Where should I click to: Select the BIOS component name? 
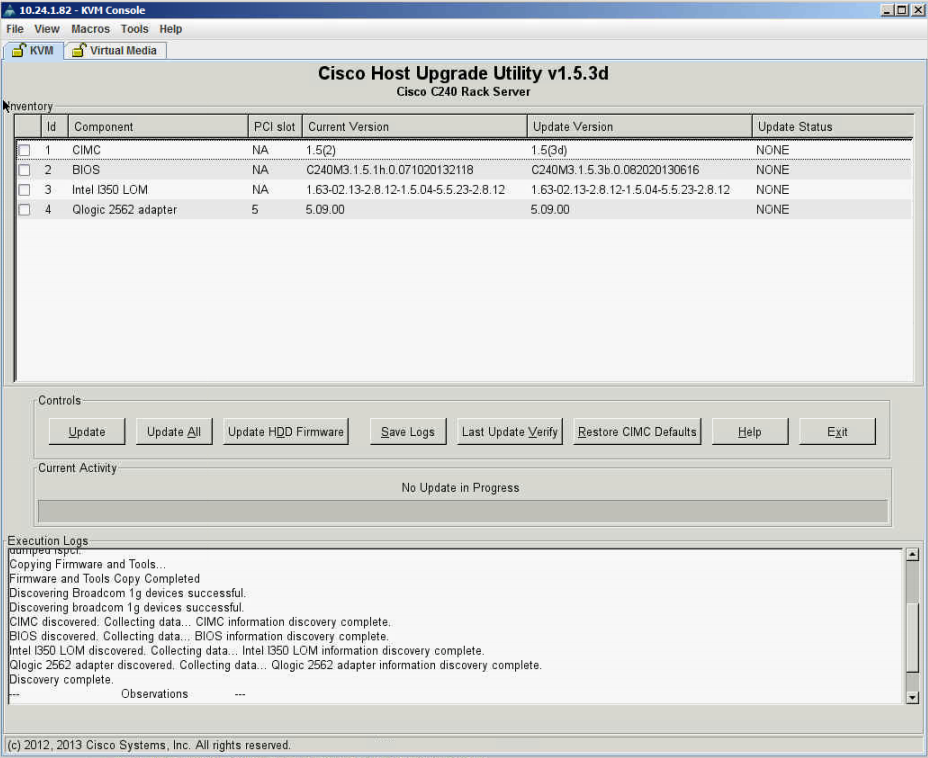point(86,170)
